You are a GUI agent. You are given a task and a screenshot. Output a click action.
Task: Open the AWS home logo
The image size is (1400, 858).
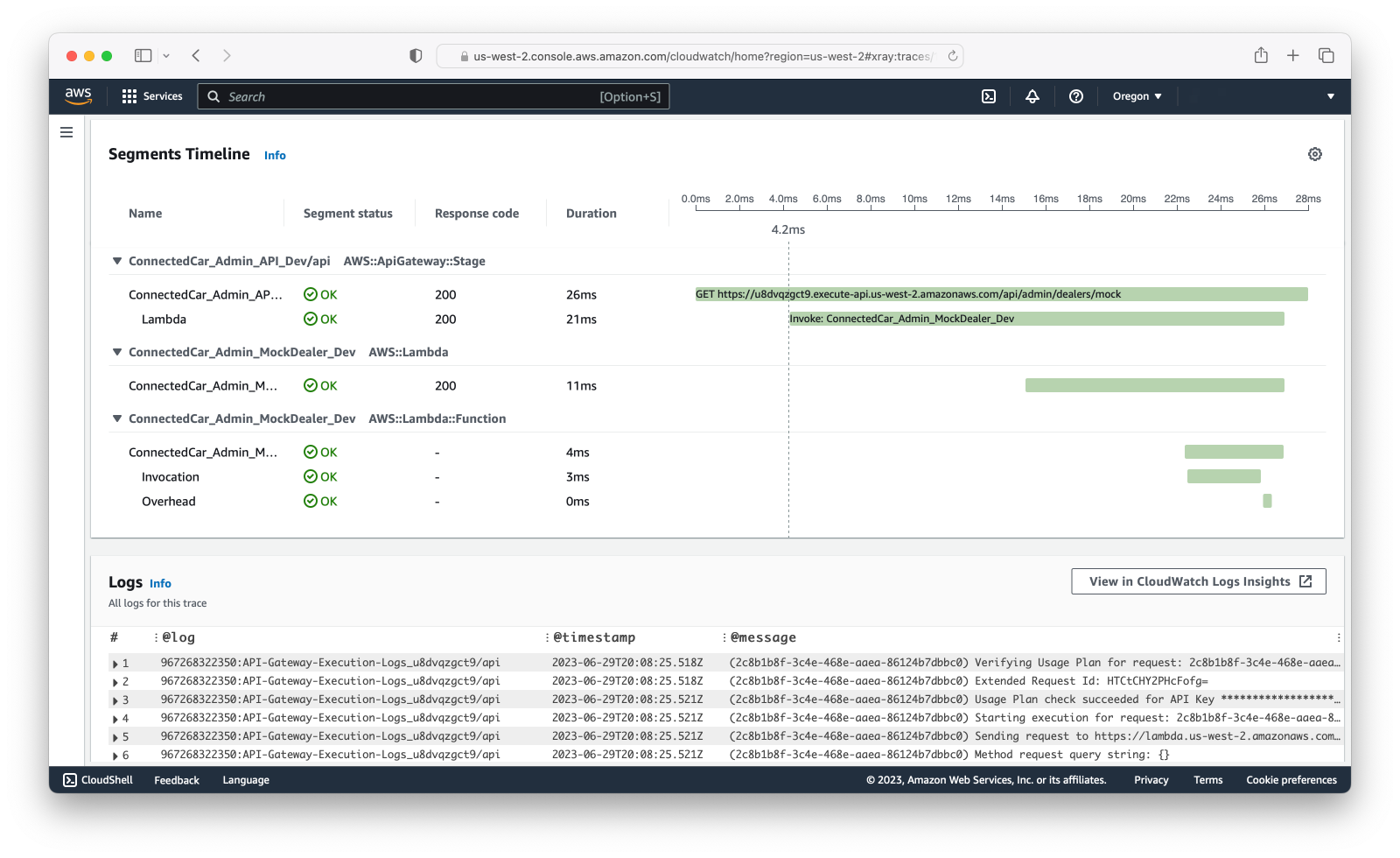click(78, 96)
